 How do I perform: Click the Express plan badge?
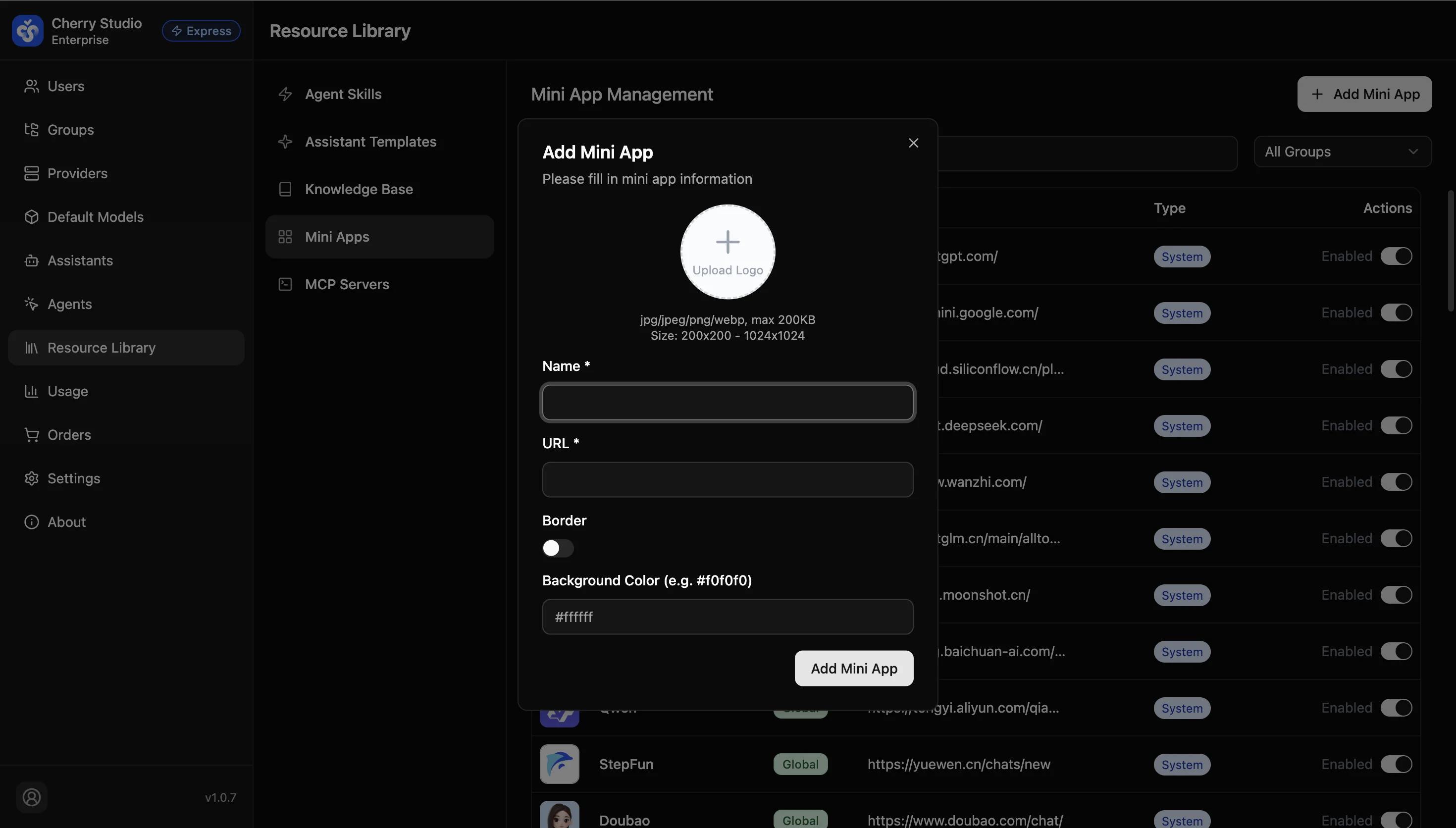coord(201,31)
